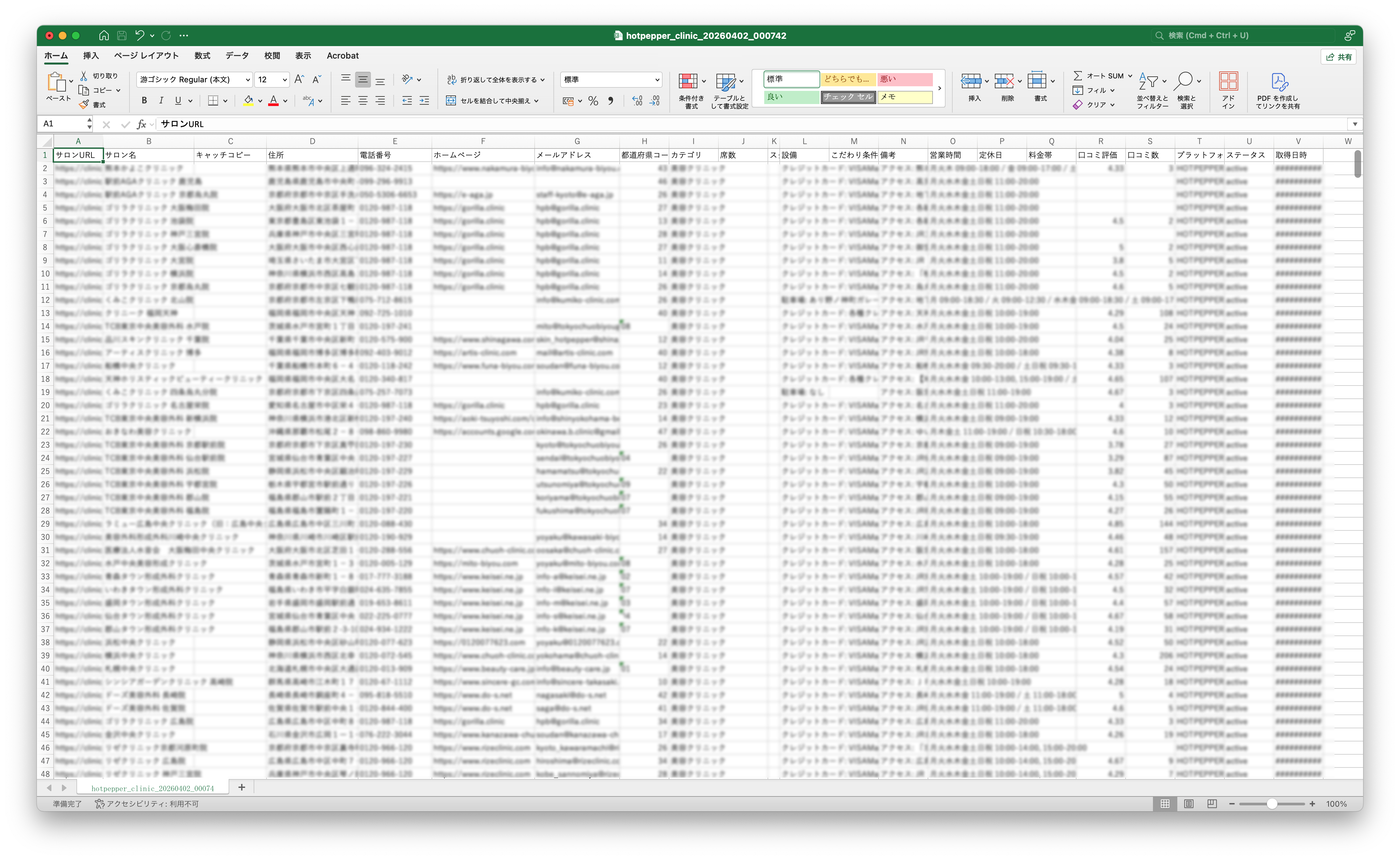Switch to Page Layout view in status bar
The image size is (1400, 860).
(1188, 804)
